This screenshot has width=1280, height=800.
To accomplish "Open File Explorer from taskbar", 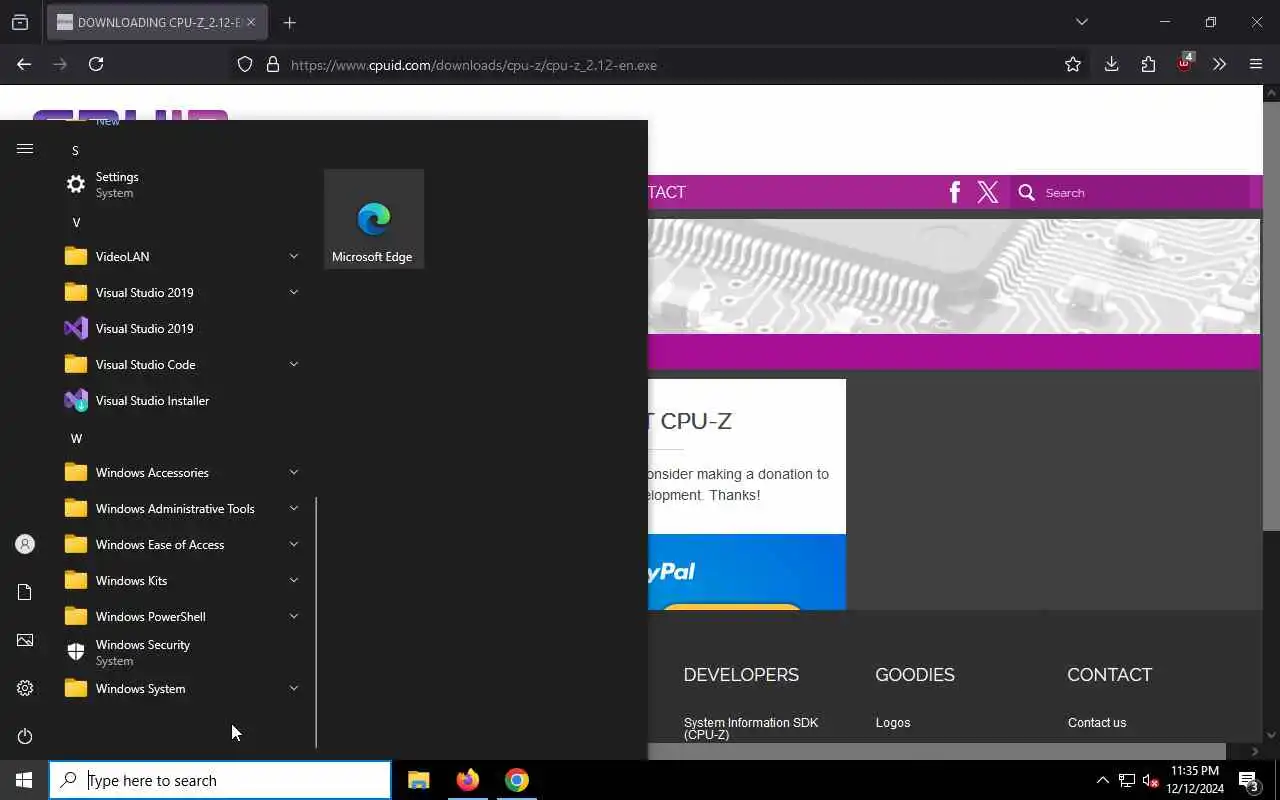I will [419, 780].
